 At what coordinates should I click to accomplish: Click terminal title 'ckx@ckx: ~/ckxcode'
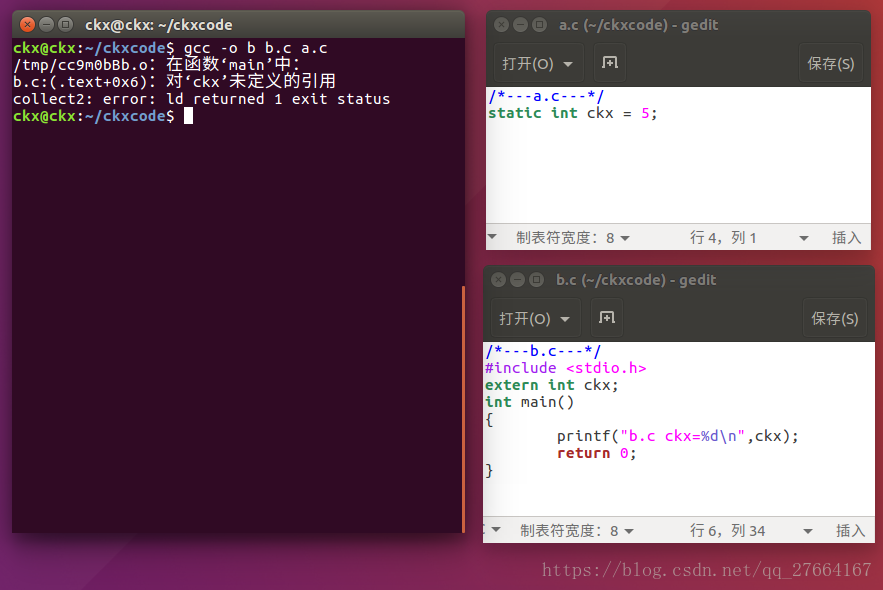click(159, 25)
